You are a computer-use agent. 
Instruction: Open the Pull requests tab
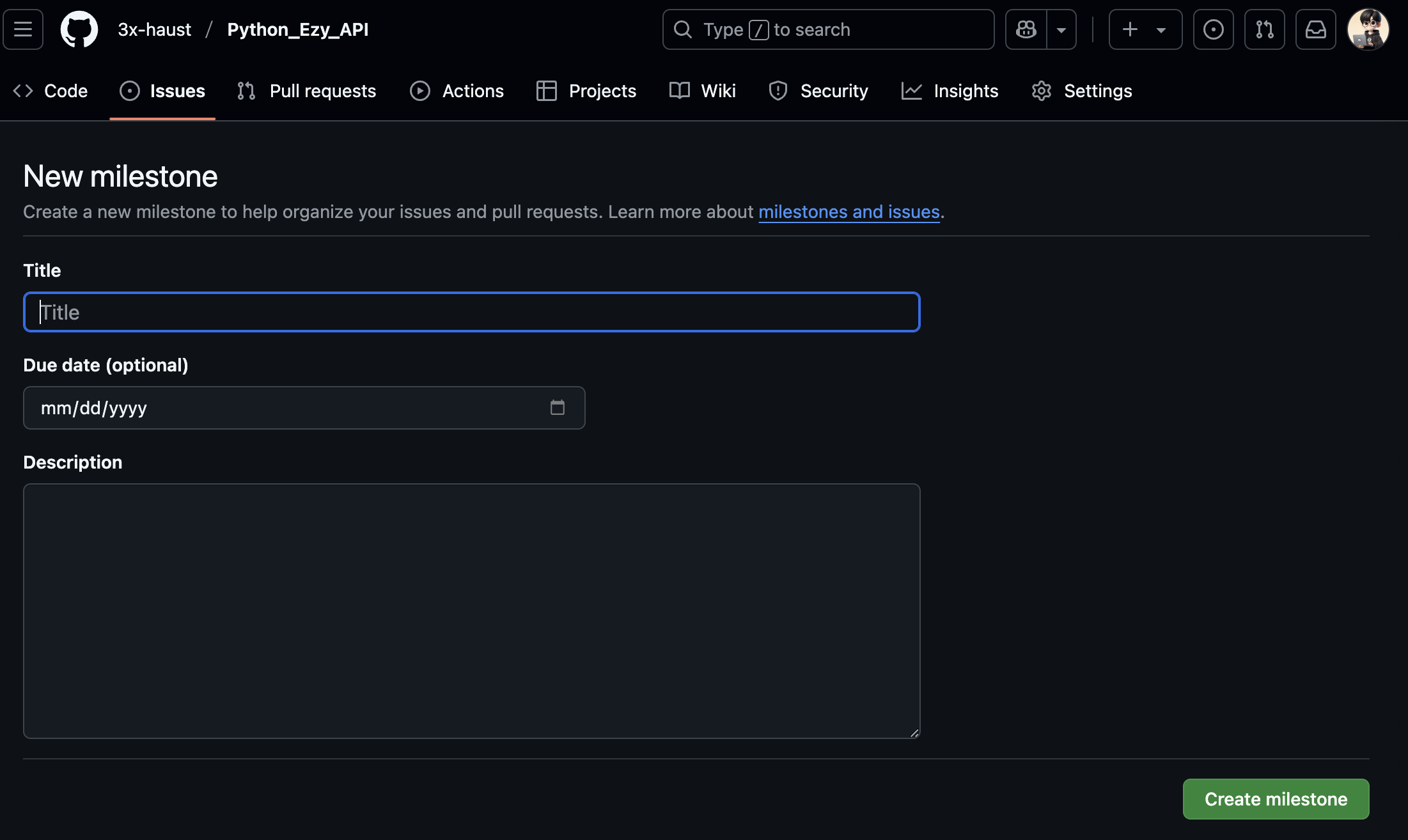tap(307, 91)
